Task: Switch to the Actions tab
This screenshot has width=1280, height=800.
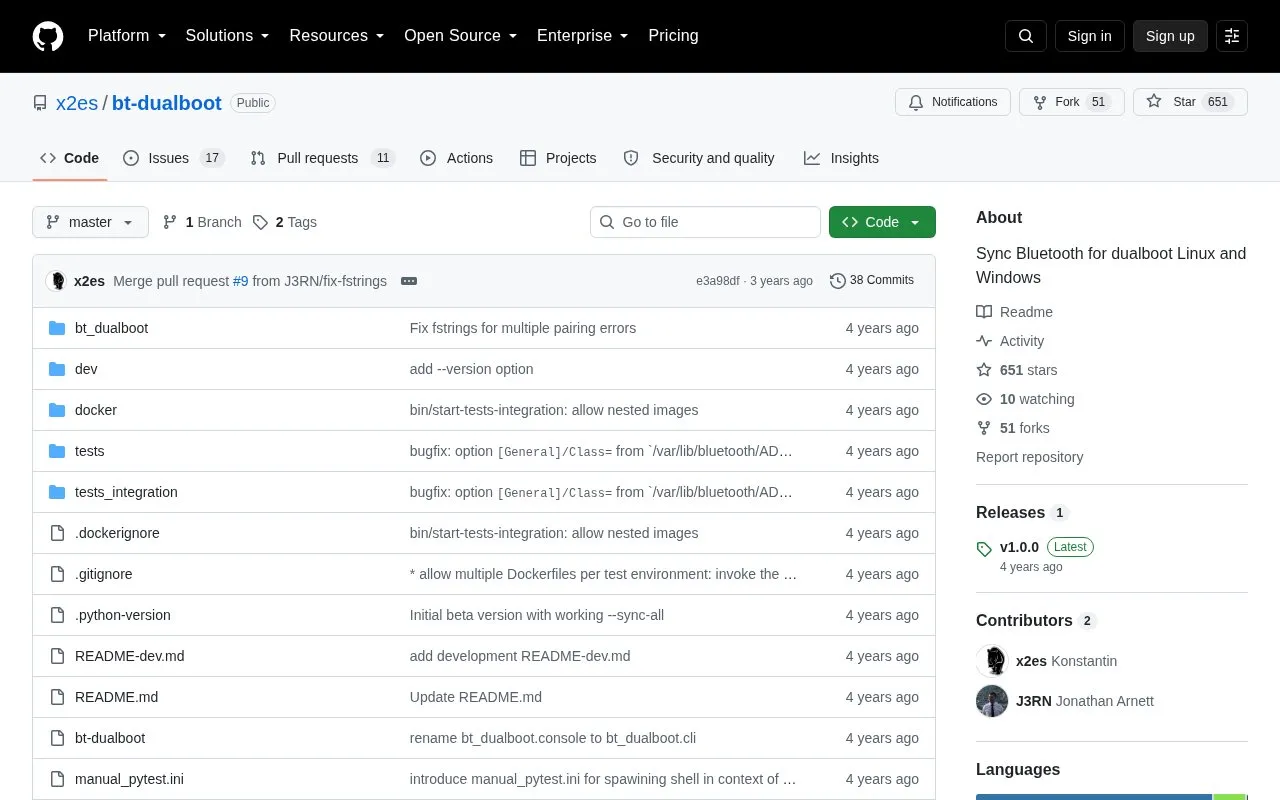Action: pos(457,158)
